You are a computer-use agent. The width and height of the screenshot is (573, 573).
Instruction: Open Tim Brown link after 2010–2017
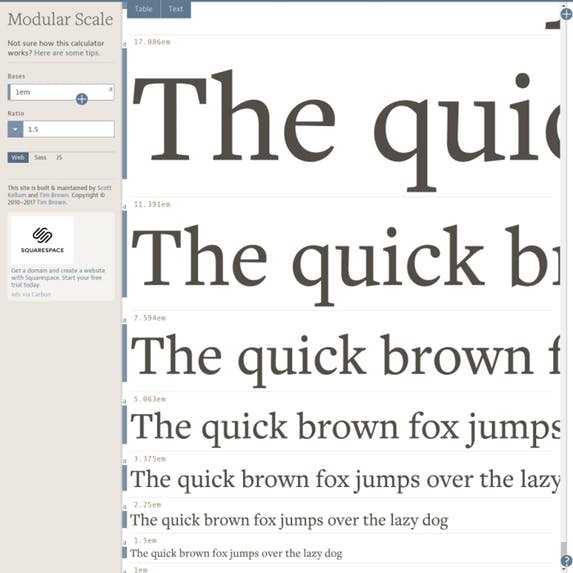pos(52,202)
